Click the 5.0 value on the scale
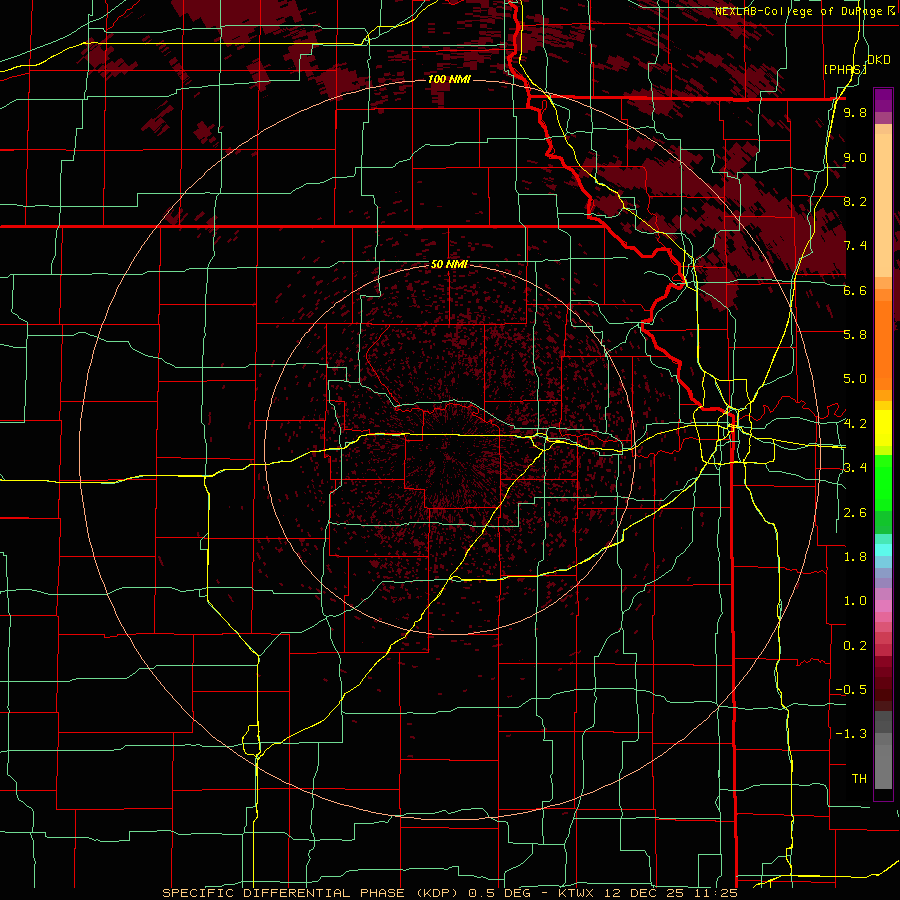The width and height of the screenshot is (900, 900). click(855, 379)
